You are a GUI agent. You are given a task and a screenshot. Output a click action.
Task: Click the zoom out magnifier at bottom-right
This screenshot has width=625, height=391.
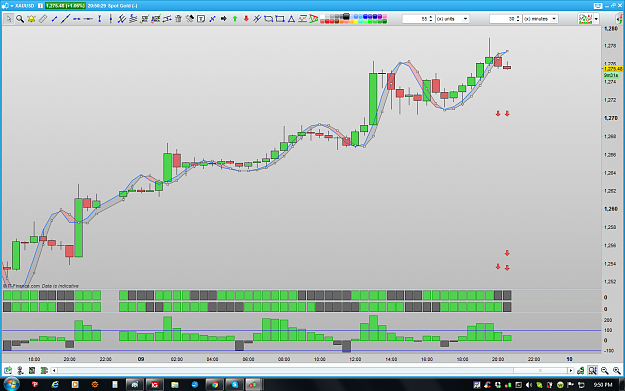pyautogui.click(x=605, y=371)
